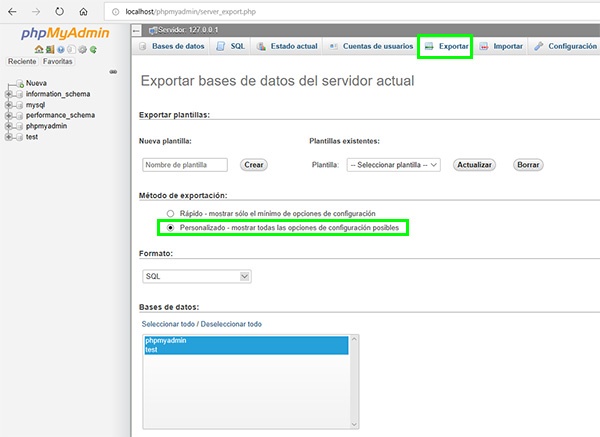The image size is (600, 437).
Task: Open test database in navigation tree
Action: click(32, 137)
